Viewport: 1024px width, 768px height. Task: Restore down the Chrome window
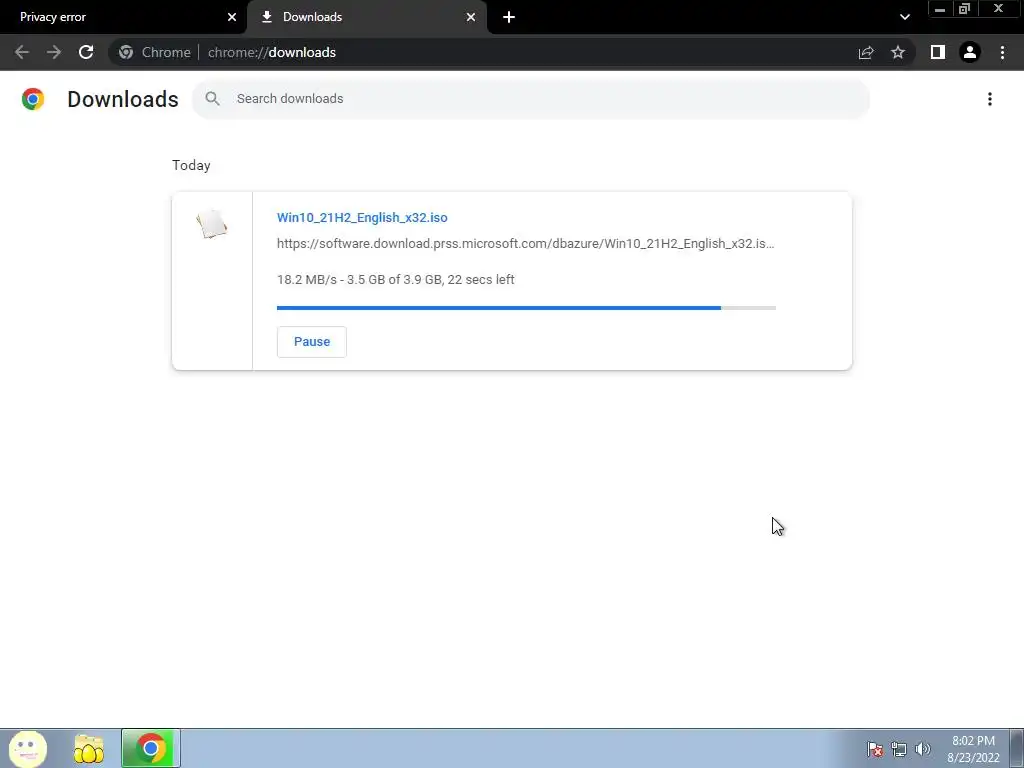[x=965, y=9]
